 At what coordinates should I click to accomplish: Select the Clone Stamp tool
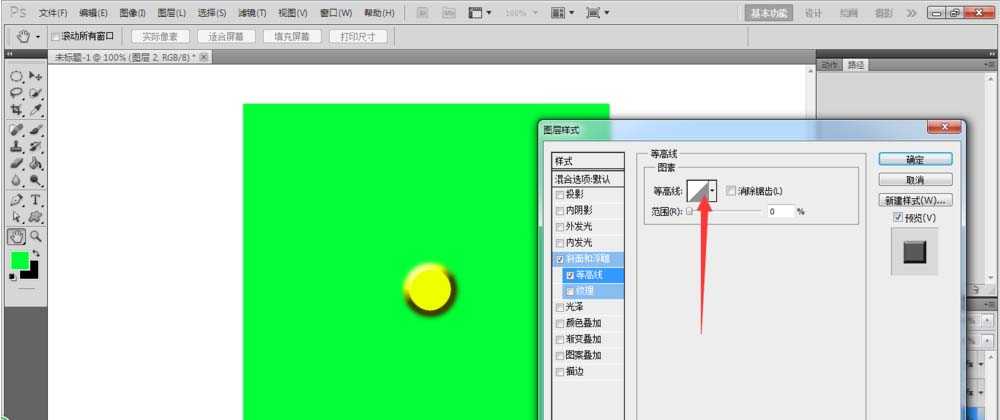(x=17, y=146)
